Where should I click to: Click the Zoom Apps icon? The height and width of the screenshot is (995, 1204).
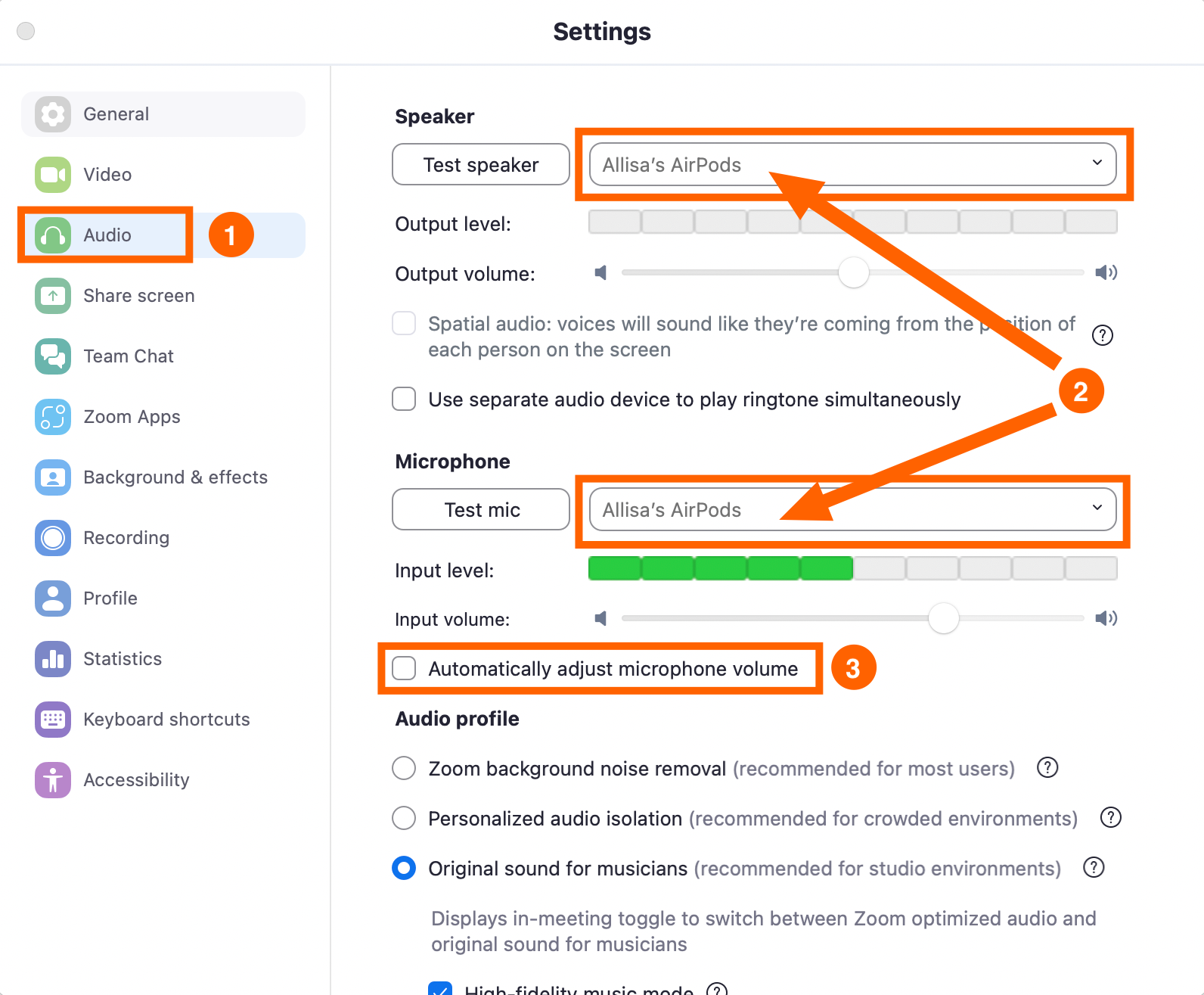coord(53,417)
